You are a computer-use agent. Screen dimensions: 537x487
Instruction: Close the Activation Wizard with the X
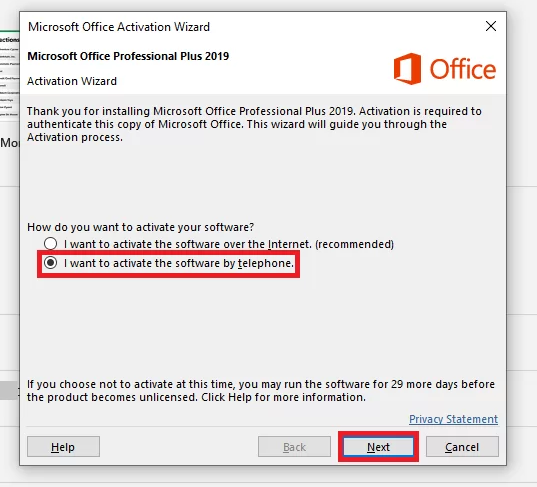click(x=491, y=26)
